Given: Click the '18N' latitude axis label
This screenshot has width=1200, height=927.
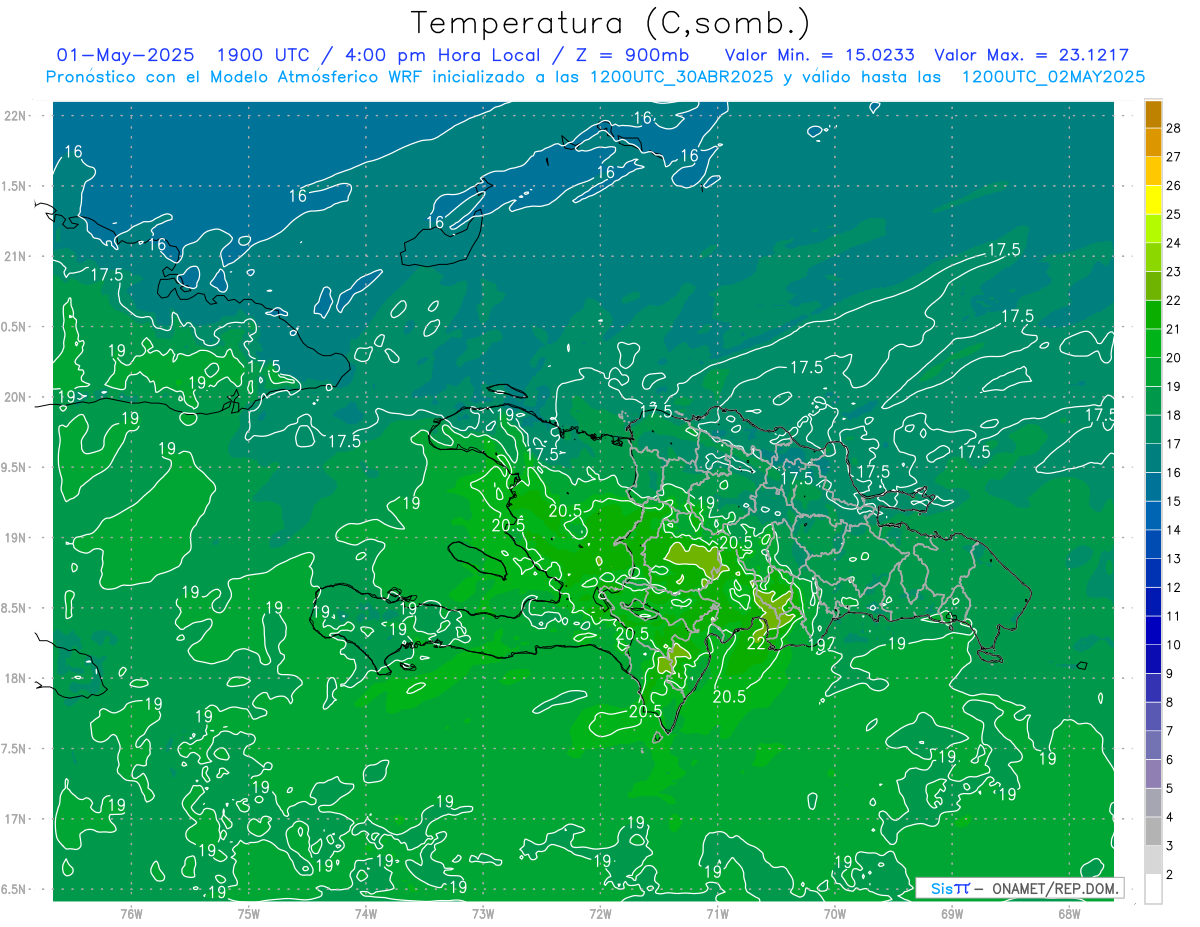Looking at the screenshot, I should [x=17, y=678].
